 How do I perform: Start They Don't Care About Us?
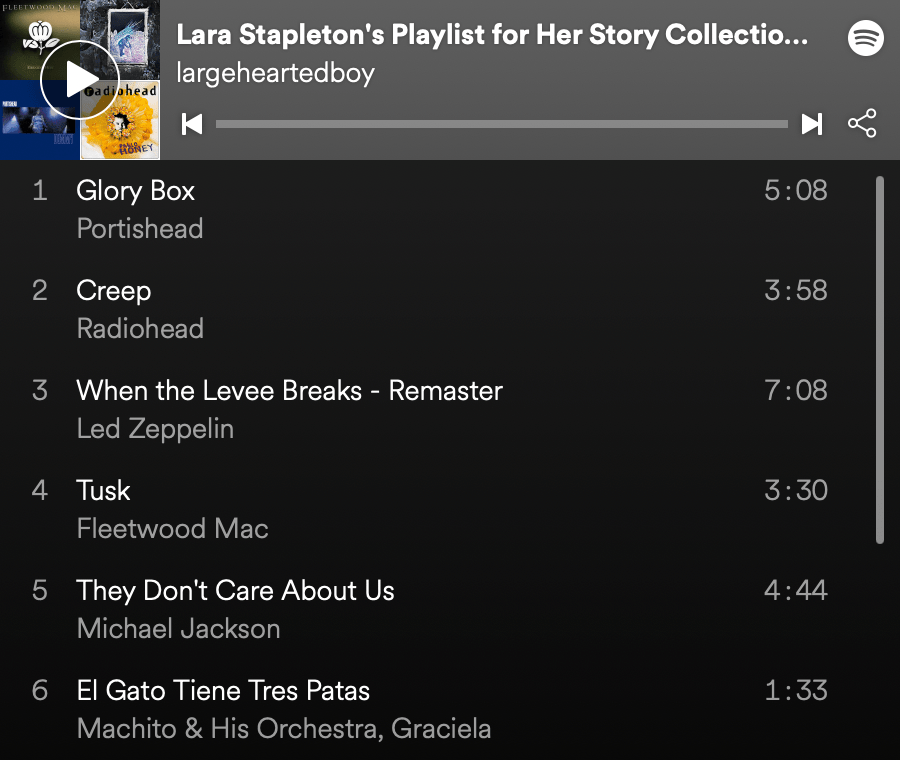(235, 591)
